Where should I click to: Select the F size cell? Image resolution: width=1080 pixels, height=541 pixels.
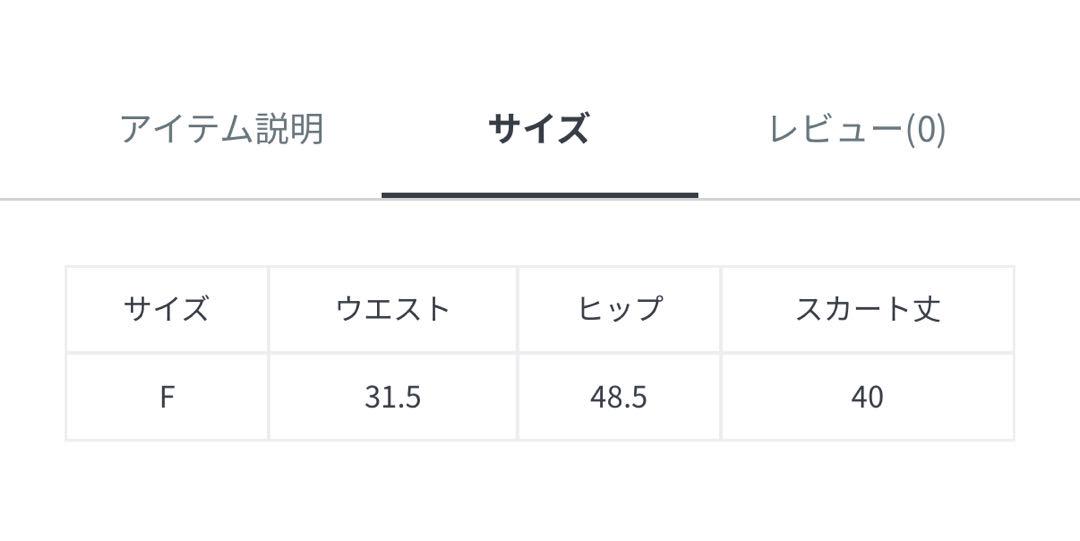coord(167,397)
